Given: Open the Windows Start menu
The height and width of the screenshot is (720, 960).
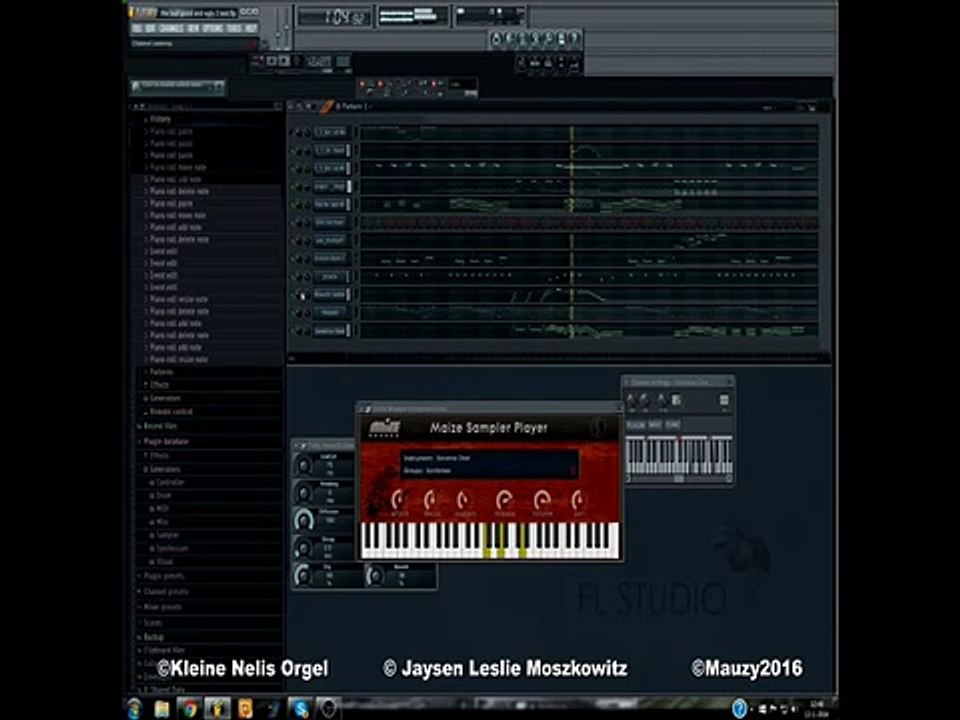Looking at the screenshot, I should 135,708.
